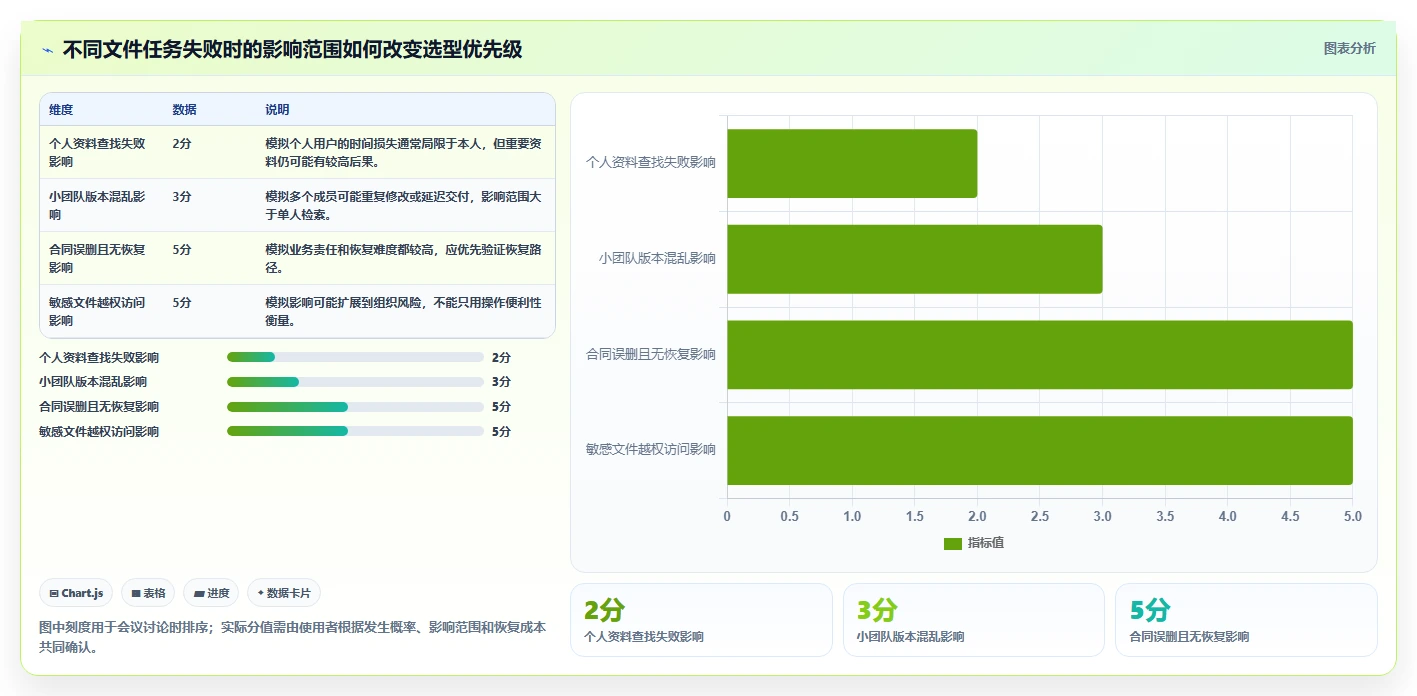Click description starting 模拟个人用户的时间损失
1417x696 pixels.
404,152
